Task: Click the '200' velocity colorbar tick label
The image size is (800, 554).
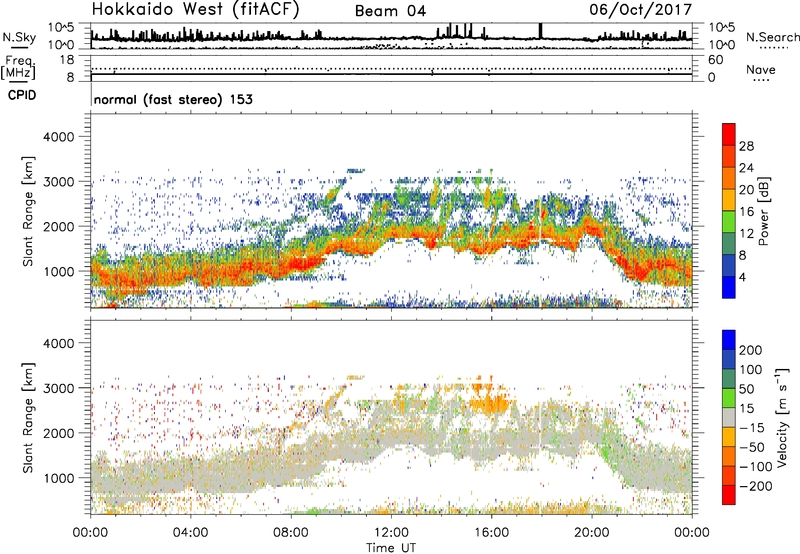Action: (751, 350)
